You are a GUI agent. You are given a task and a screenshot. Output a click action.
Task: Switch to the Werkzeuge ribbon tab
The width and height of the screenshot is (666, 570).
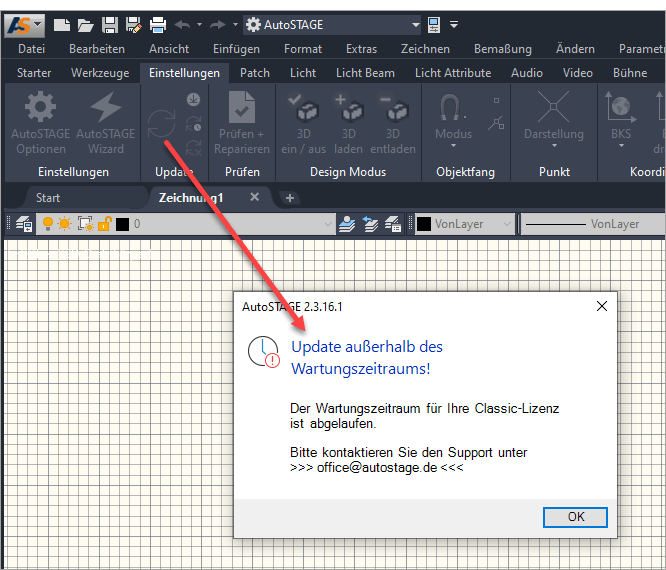(x=100, y=73)
